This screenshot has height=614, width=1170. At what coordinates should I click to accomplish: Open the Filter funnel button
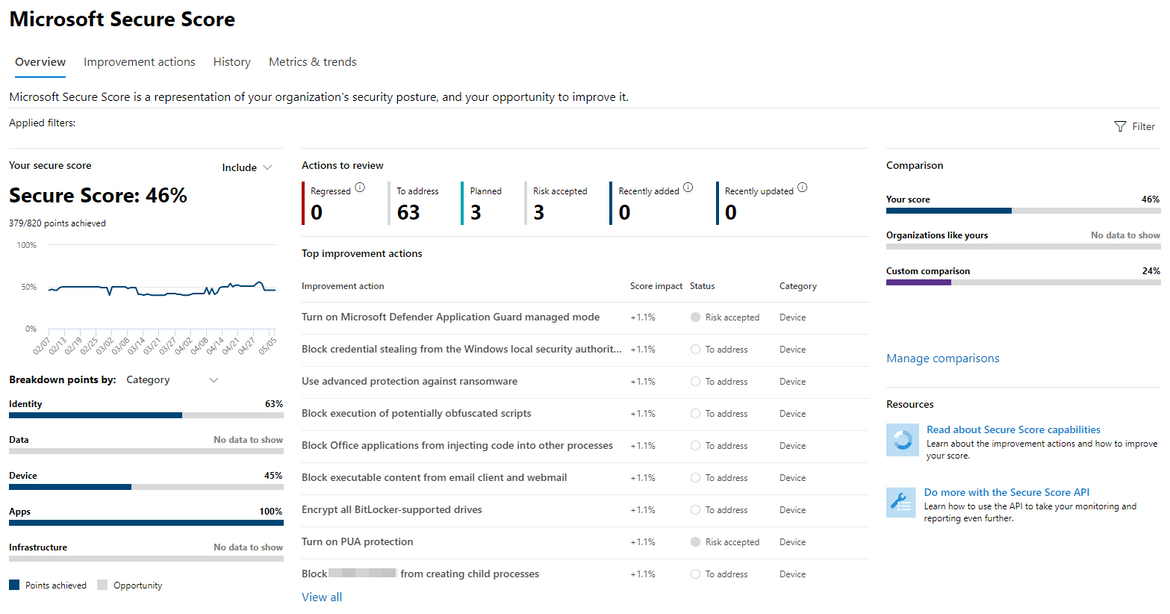(x=1133, y=127)
